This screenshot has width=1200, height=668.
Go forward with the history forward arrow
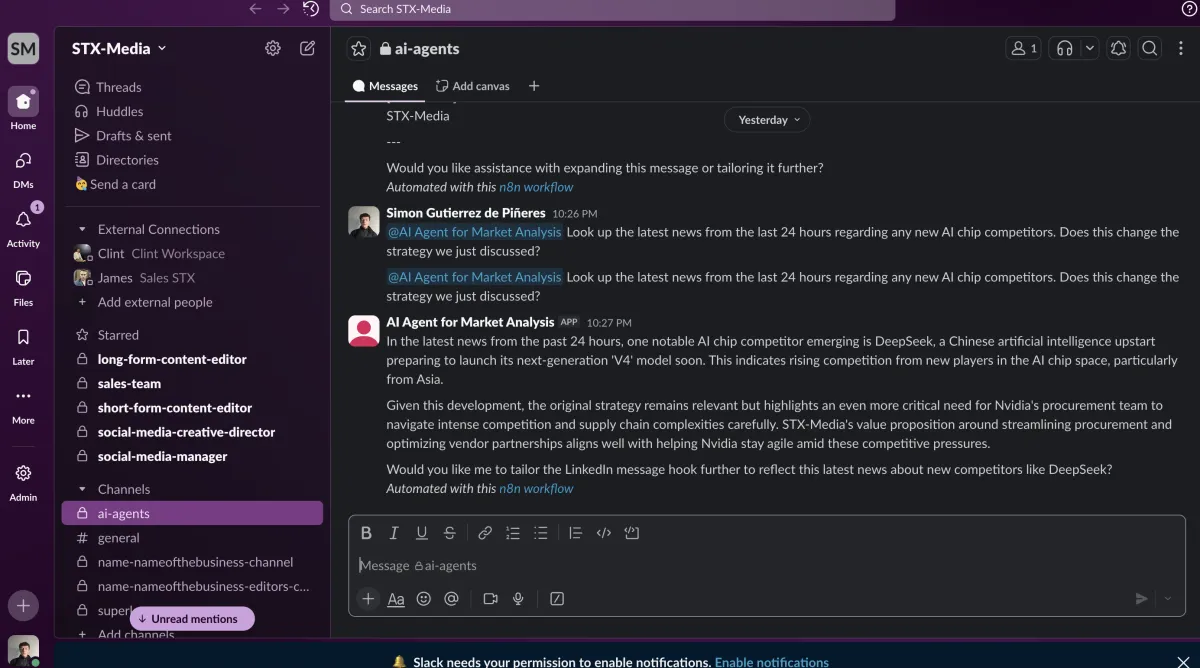pos(283,9)
